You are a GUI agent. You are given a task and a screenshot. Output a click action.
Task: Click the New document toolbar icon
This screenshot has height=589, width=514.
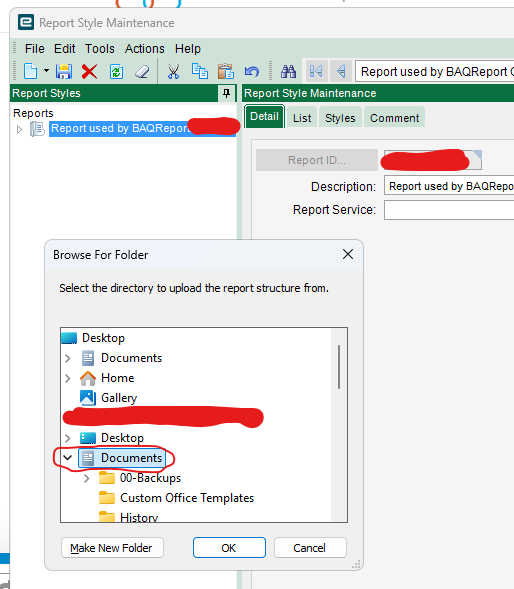(30, 71)
